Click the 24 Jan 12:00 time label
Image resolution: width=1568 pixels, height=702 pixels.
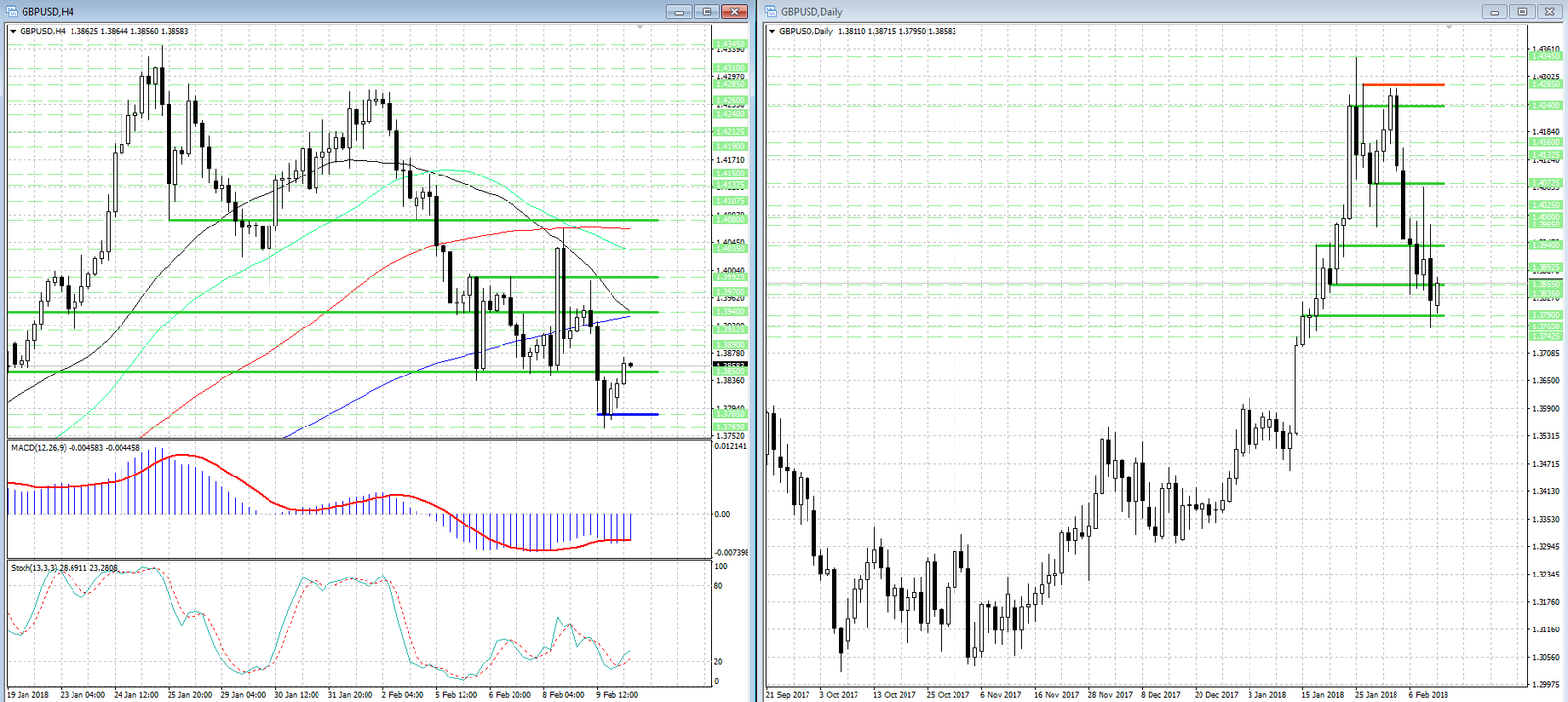[x=136, y=694]
